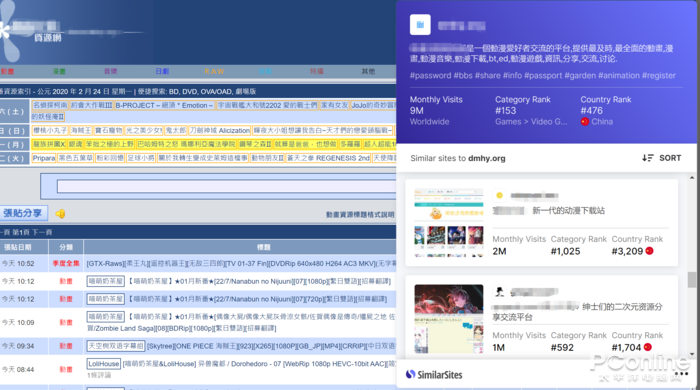The width and height of the screenshot is (700, 390).
Task: Open the 音樂 navigation tab
Action: point(110,71)
